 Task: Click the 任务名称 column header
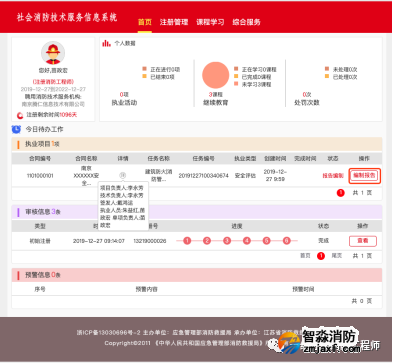(x=159, y=159)
